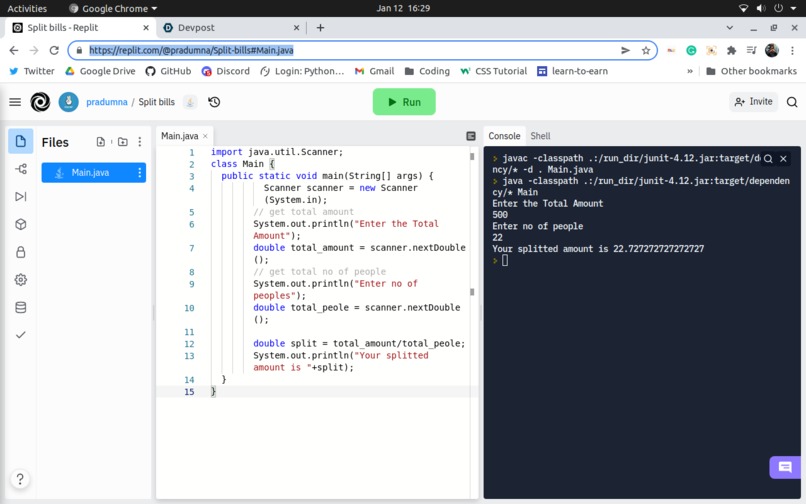This screenshot has width=806, height=504.
Task: Open the system power status menu
Action: (768, 8)
